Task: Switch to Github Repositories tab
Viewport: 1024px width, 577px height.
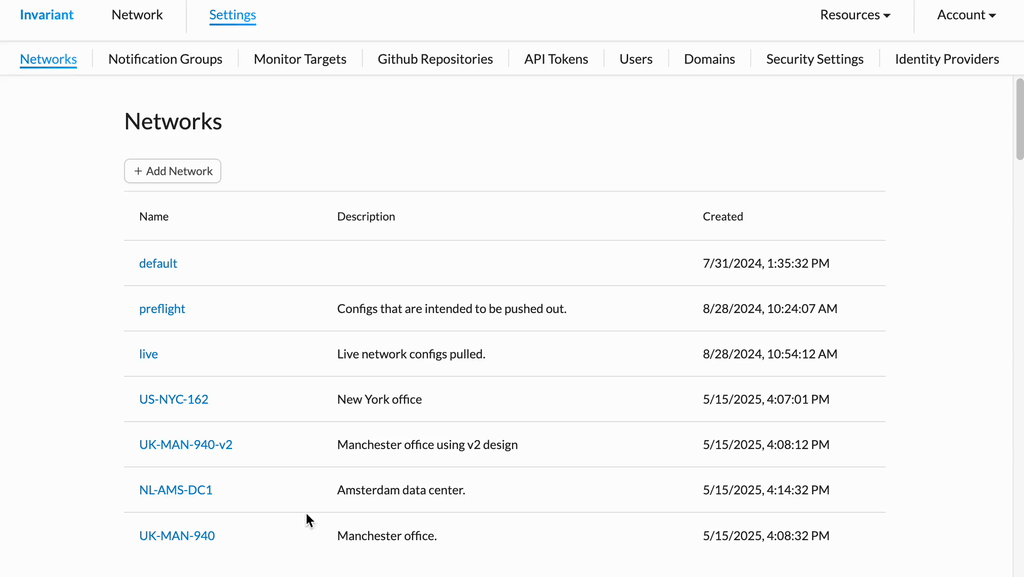Action: click(x=435, y=59)
